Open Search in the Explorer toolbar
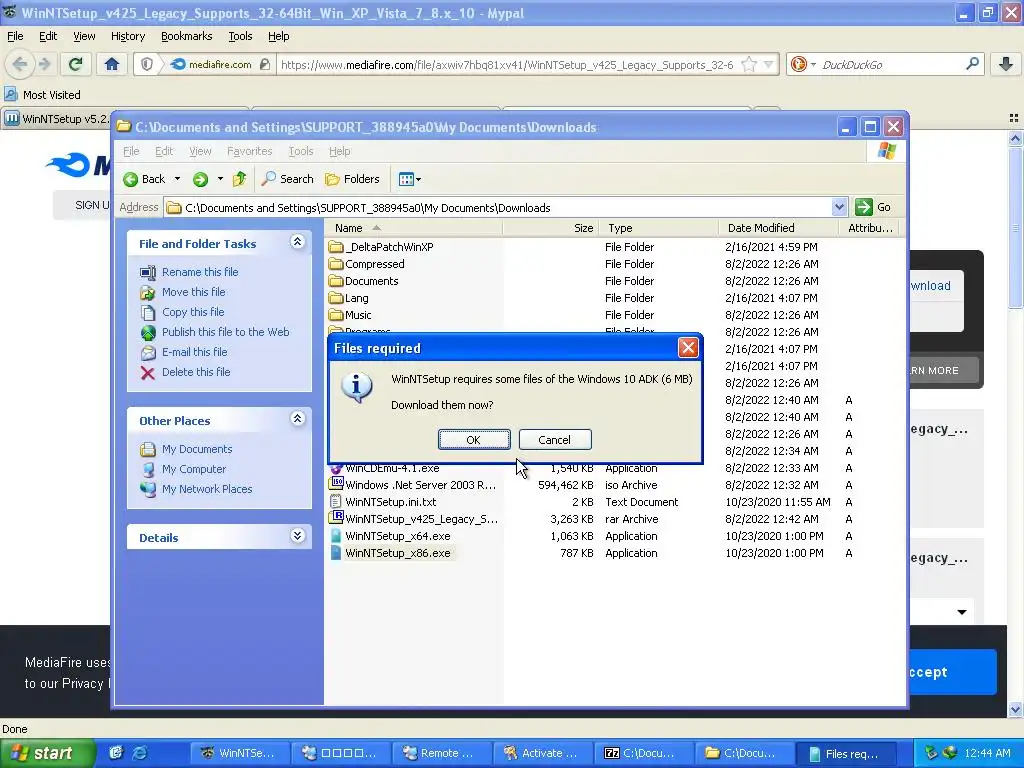 tap(287, 179)
